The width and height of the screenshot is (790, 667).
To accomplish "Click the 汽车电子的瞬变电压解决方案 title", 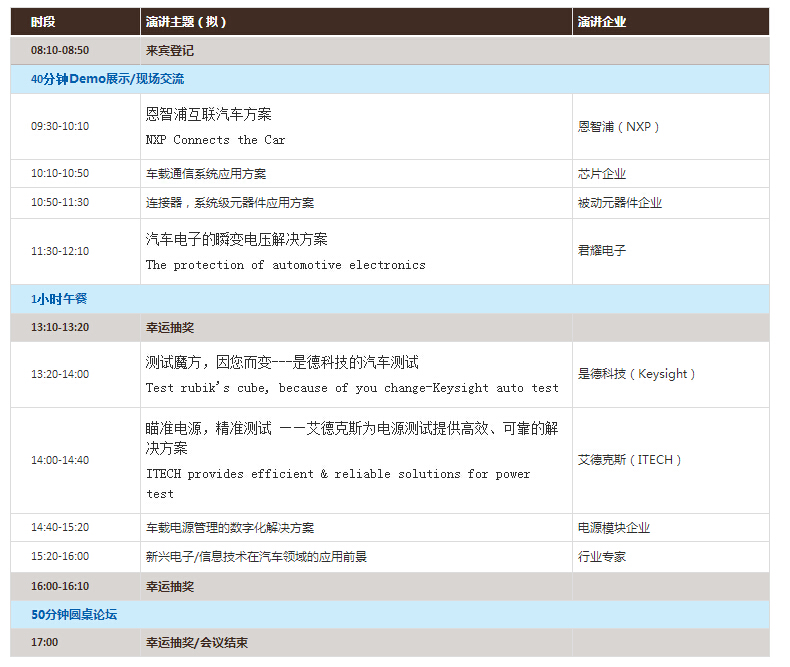I will [x=236, y=239].
